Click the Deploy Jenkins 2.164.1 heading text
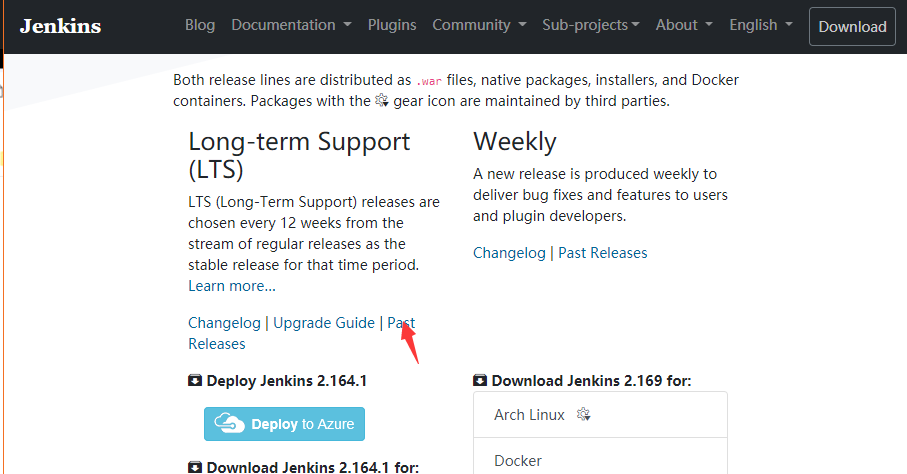Viewport: 907px width, 474px height. (287, 381)
